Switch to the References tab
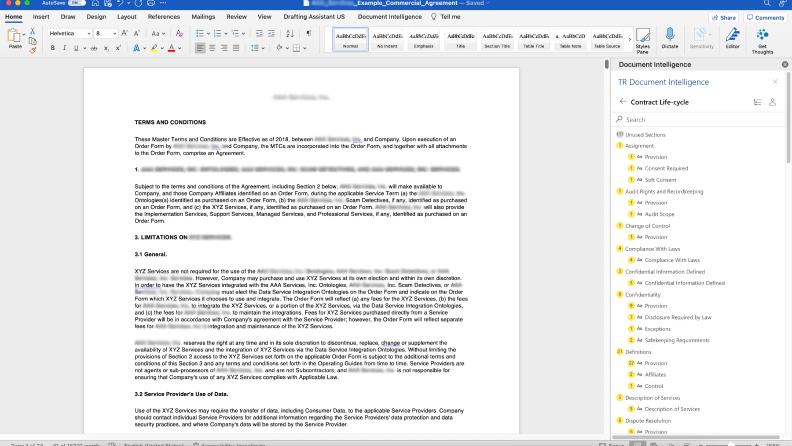Screen dimensions: 792x446 click(x=164, y=17)
